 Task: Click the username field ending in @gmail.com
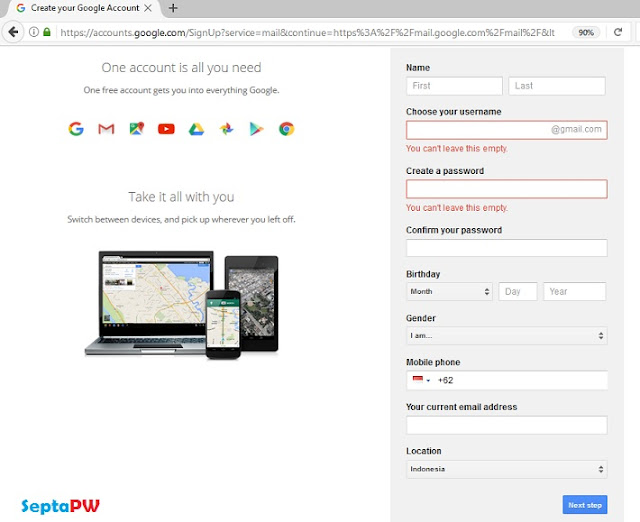(x=507, y=130)
